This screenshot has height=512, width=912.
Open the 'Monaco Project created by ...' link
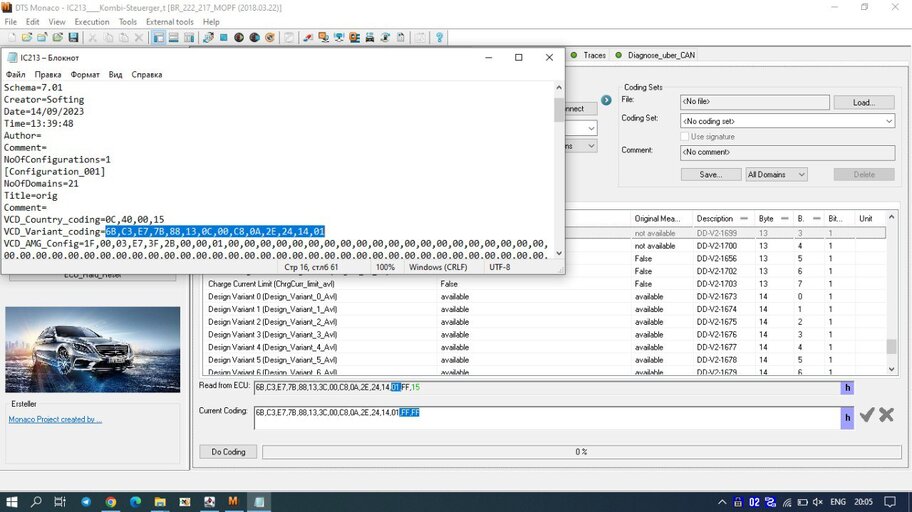55,420
